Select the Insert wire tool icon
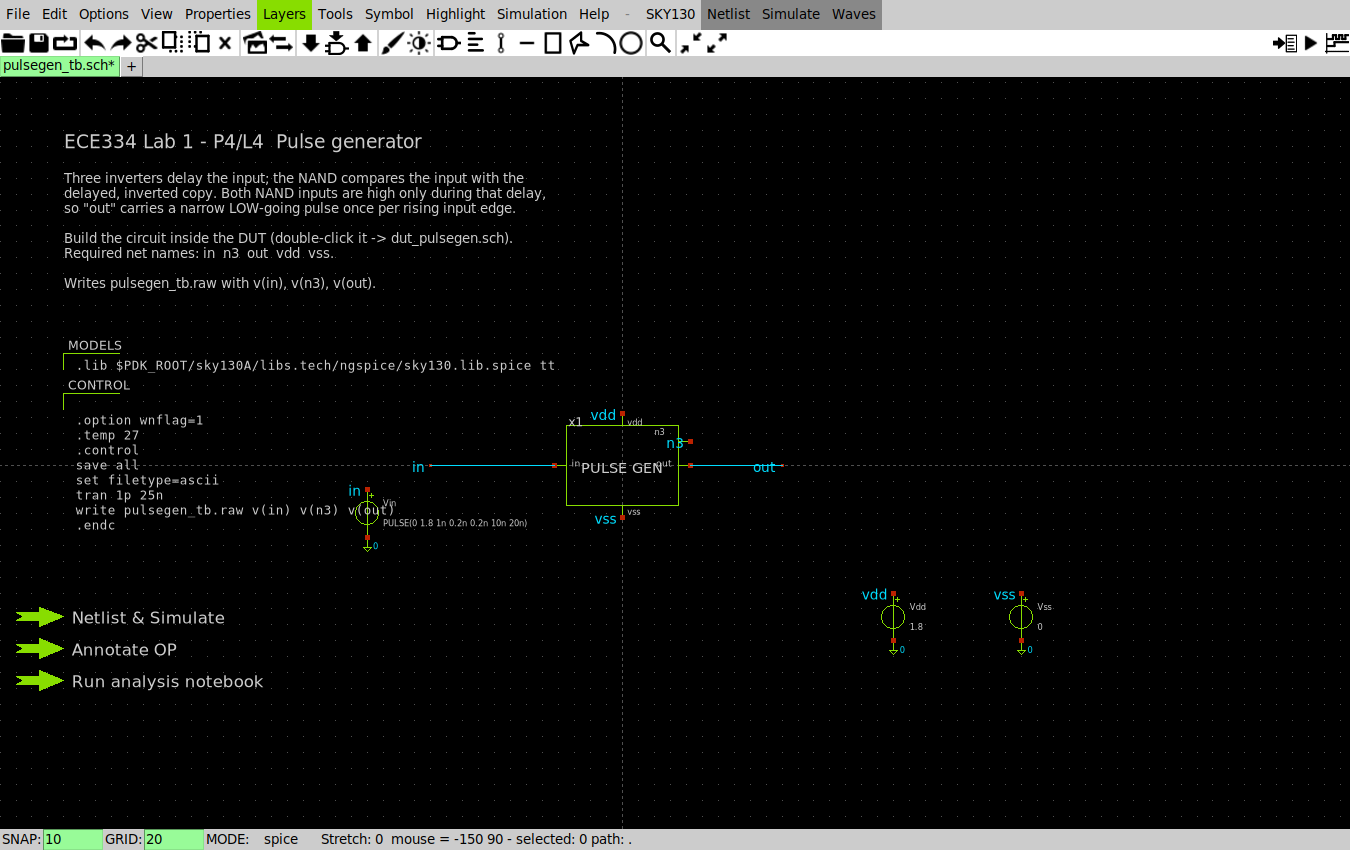 pyautogui.click(x=501, y=43)
